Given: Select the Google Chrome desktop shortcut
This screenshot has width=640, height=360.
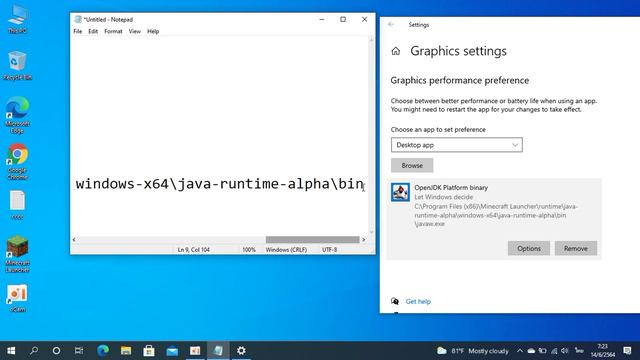Looking at the screenshot, I should pyautogui.click(x=18, y=161).
